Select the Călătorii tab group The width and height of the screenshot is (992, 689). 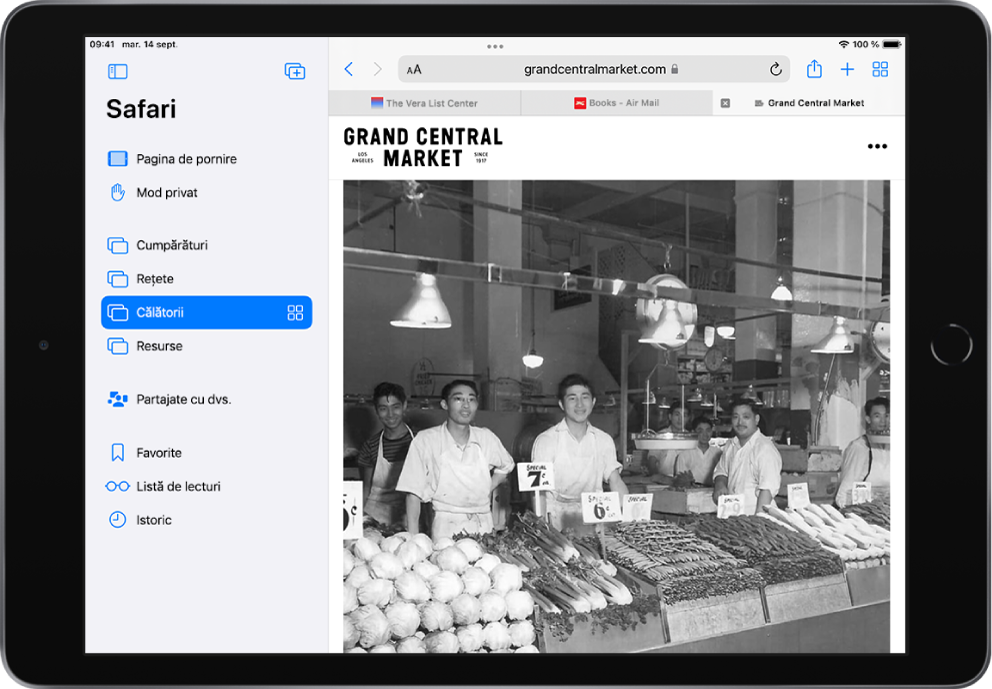[x=206, y=313]
